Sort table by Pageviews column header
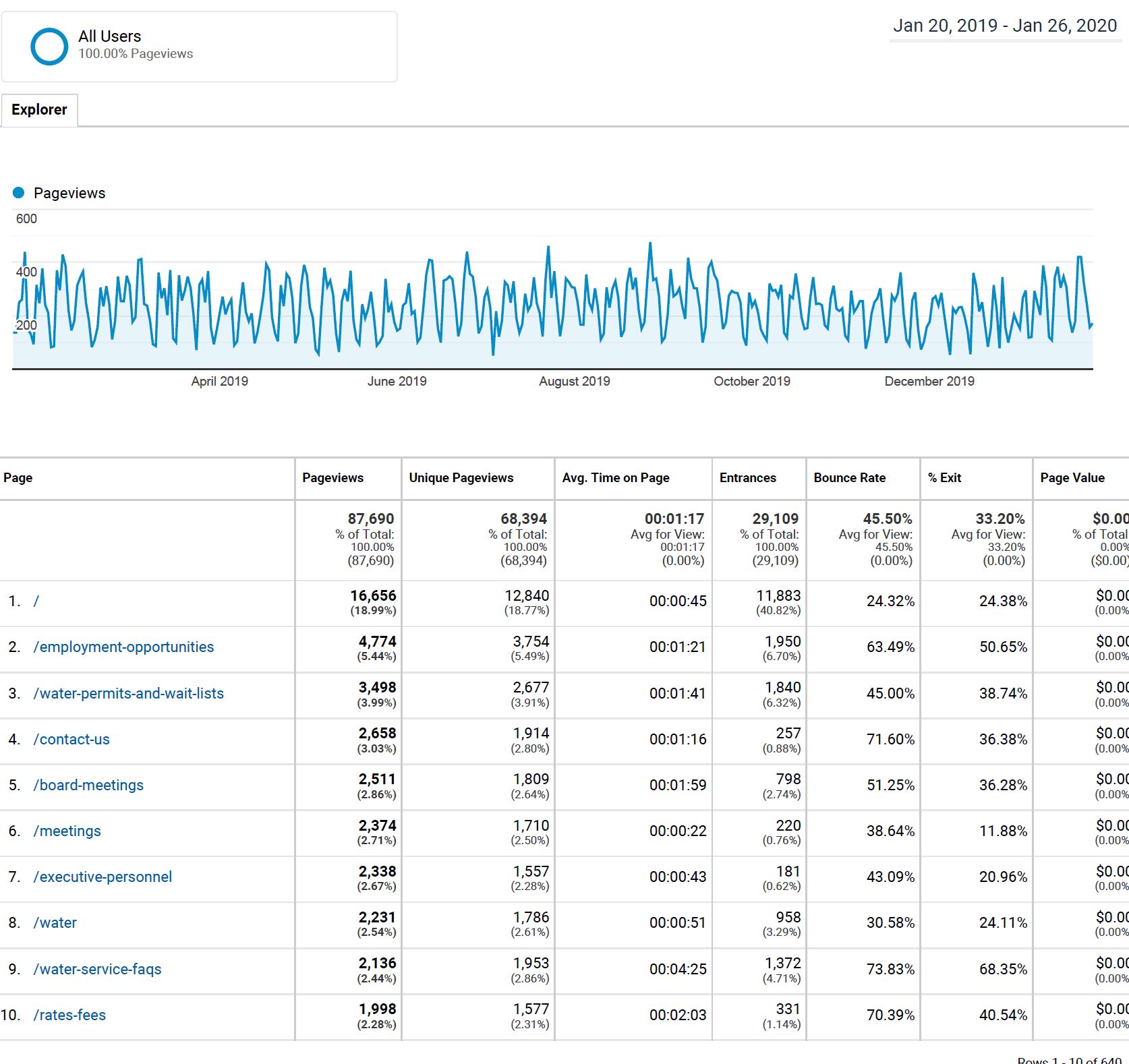The image size is (1129, 1064). tap(332, 478)
